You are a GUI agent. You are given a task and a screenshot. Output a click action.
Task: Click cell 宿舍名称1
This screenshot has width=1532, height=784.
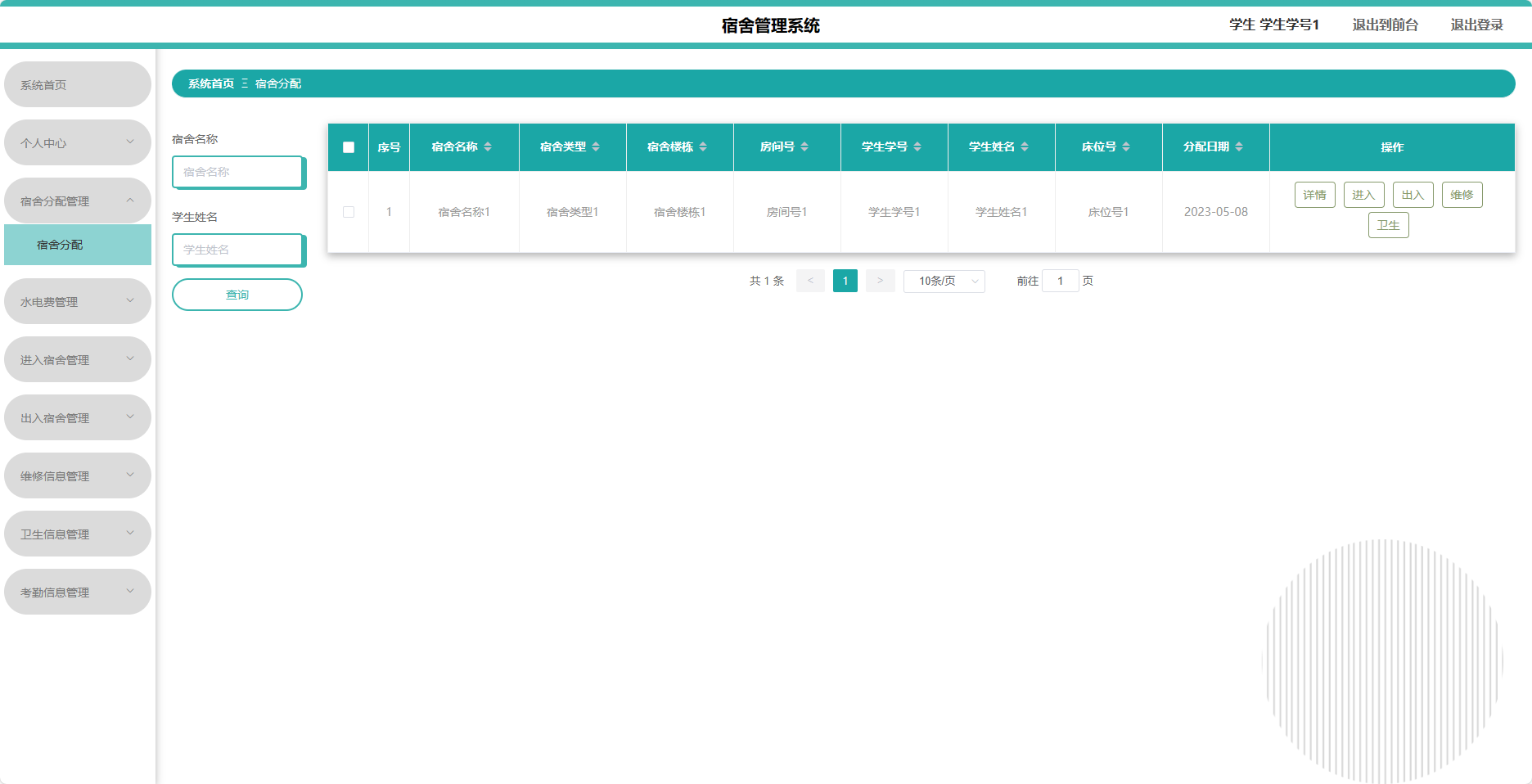[x=464, y=212]
